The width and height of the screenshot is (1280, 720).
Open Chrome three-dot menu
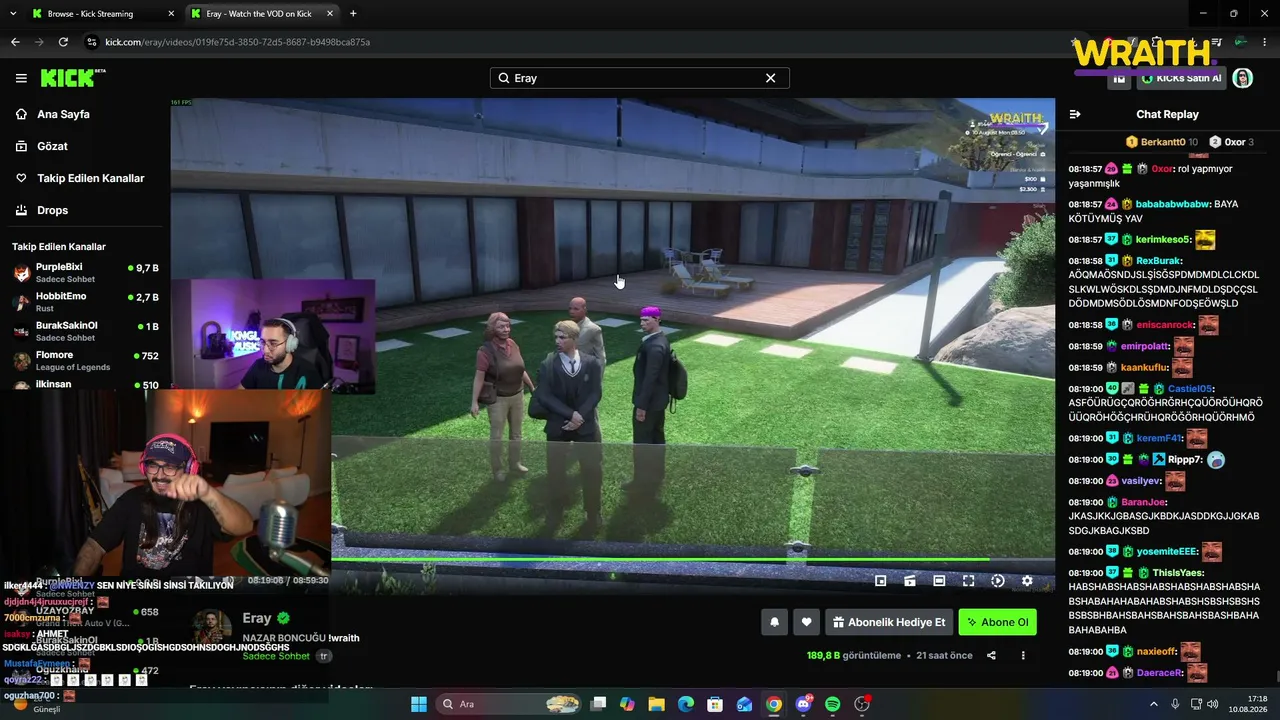pos(1263,42)
